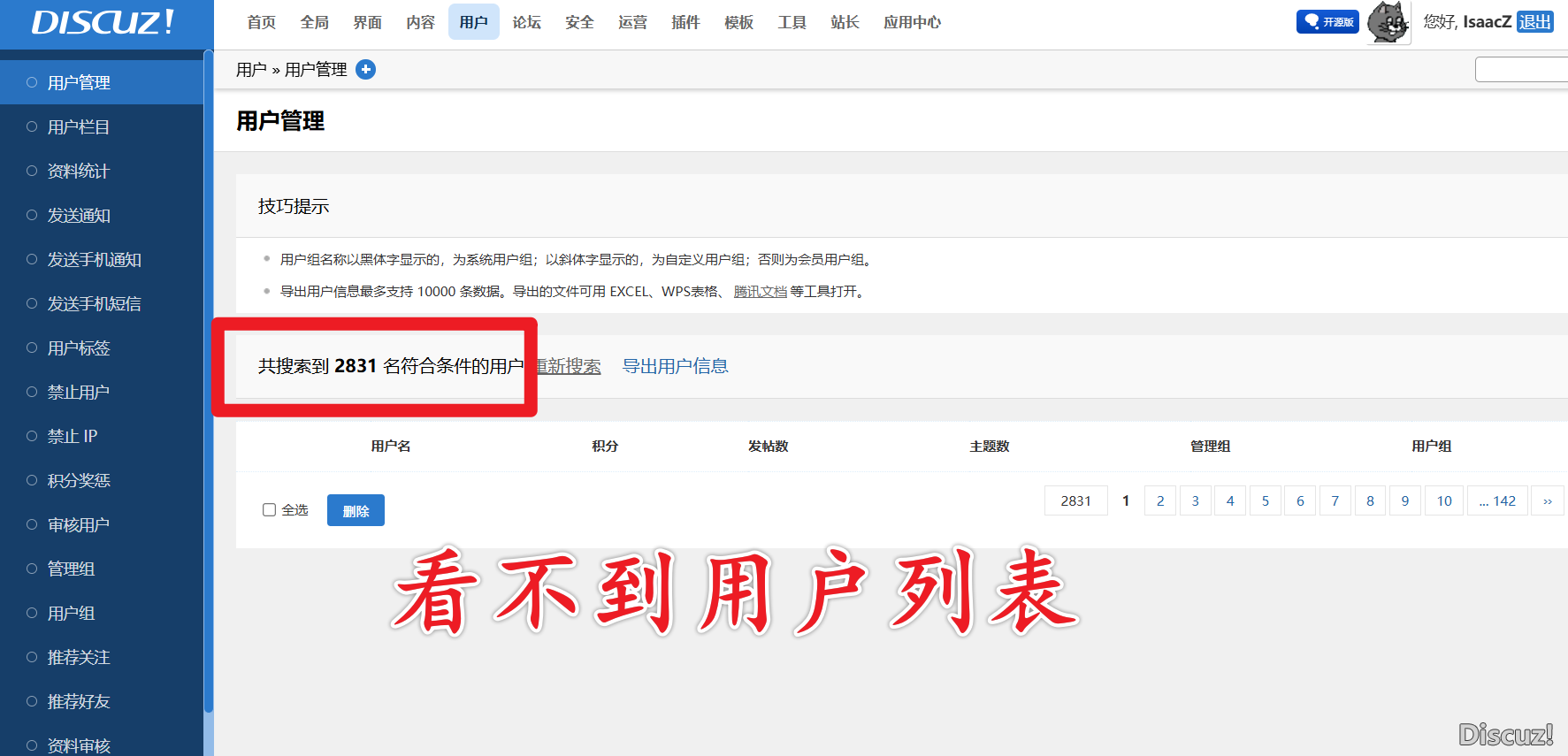
Task: Click 导出用户信息 link
Action: [x=676, y=366]
